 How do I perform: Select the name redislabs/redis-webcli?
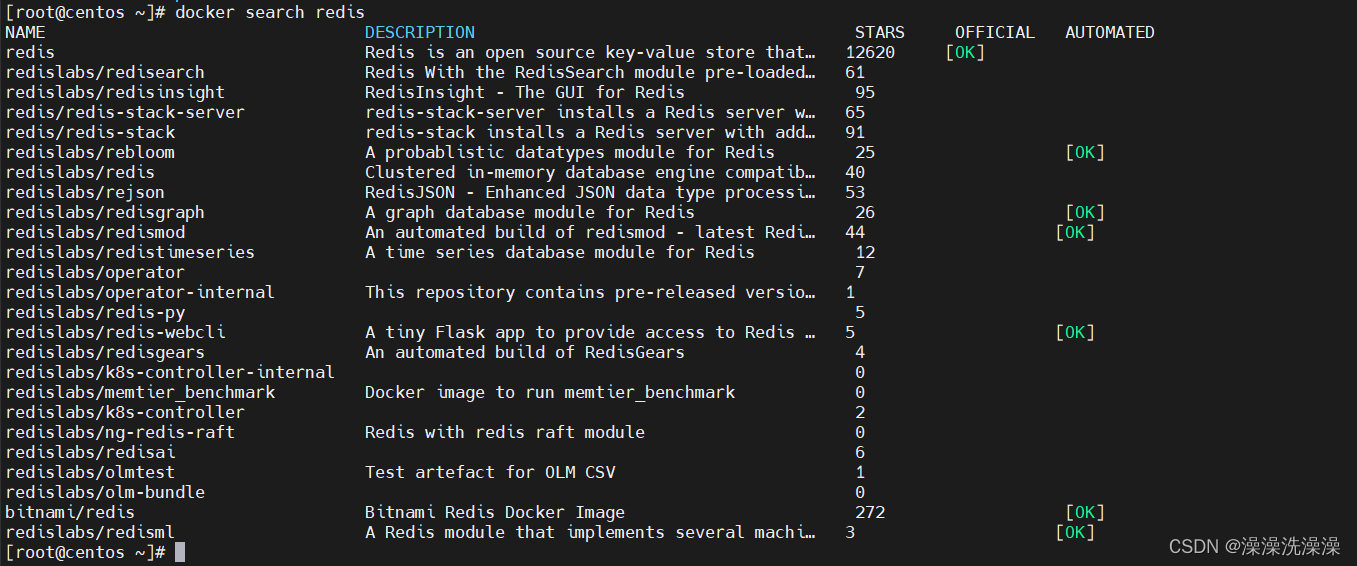click(115, 332)
